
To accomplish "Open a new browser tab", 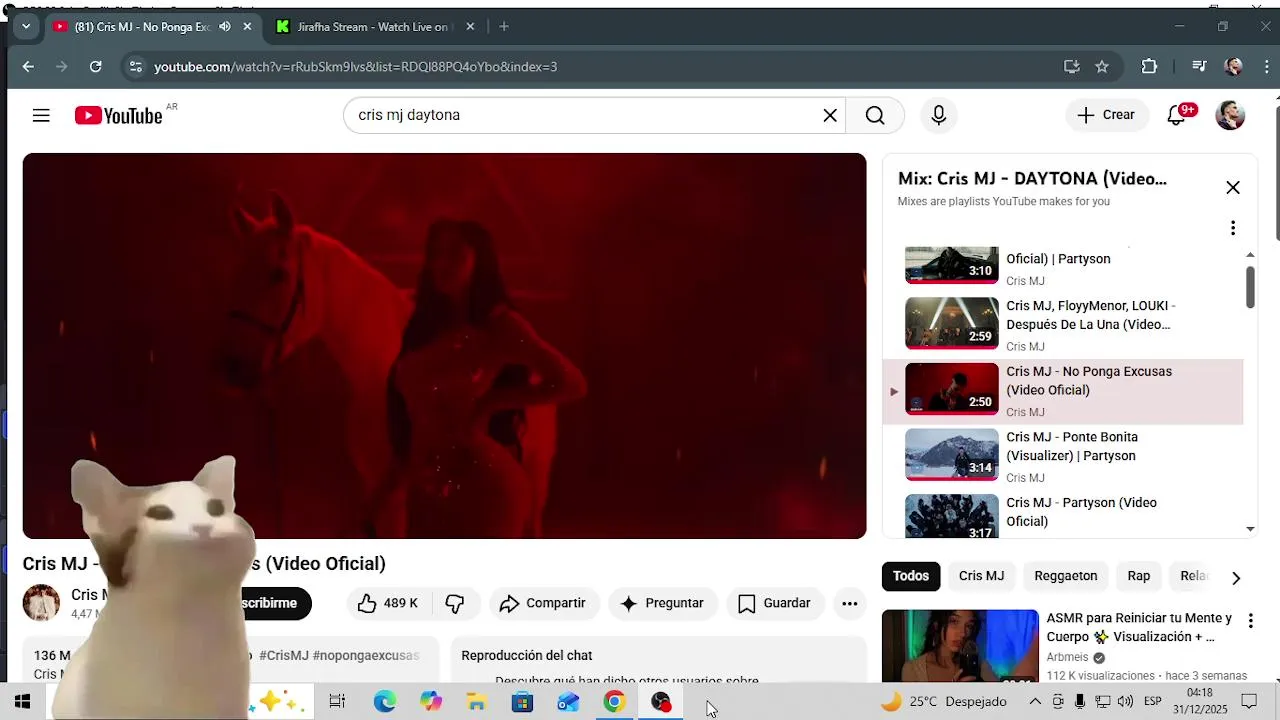I will point(504,27).
